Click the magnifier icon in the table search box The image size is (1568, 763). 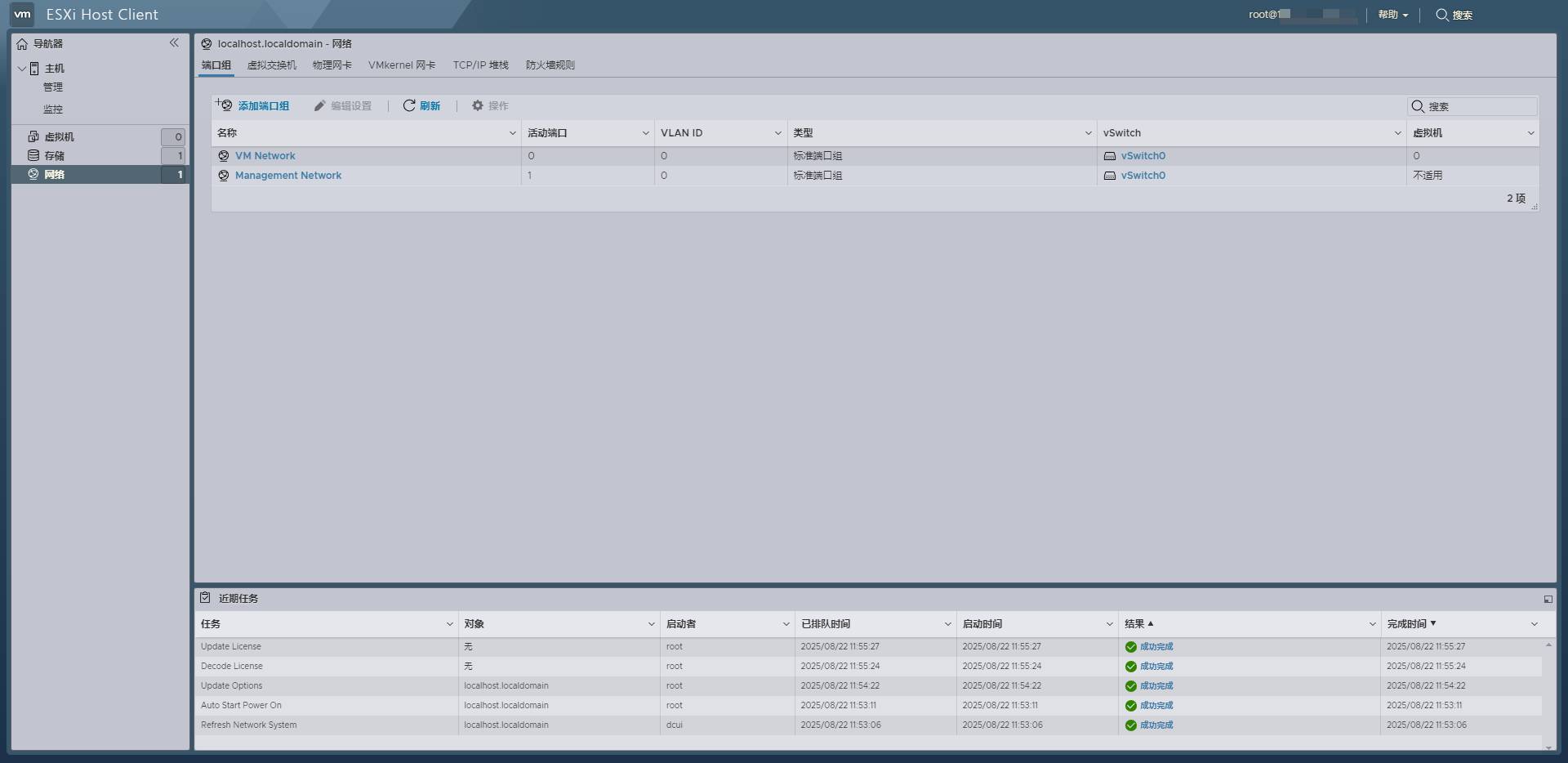(1417, 106)
